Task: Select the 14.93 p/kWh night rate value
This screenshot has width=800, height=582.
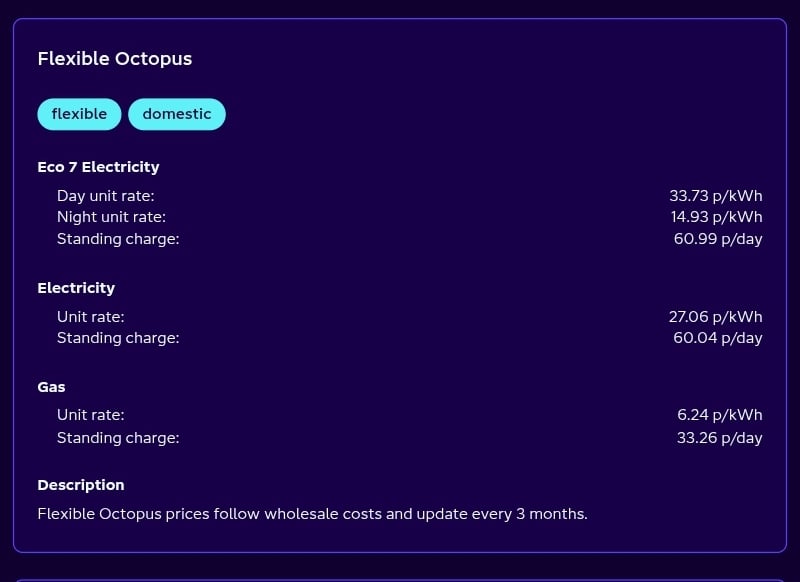Action: [x=716, y=217]
